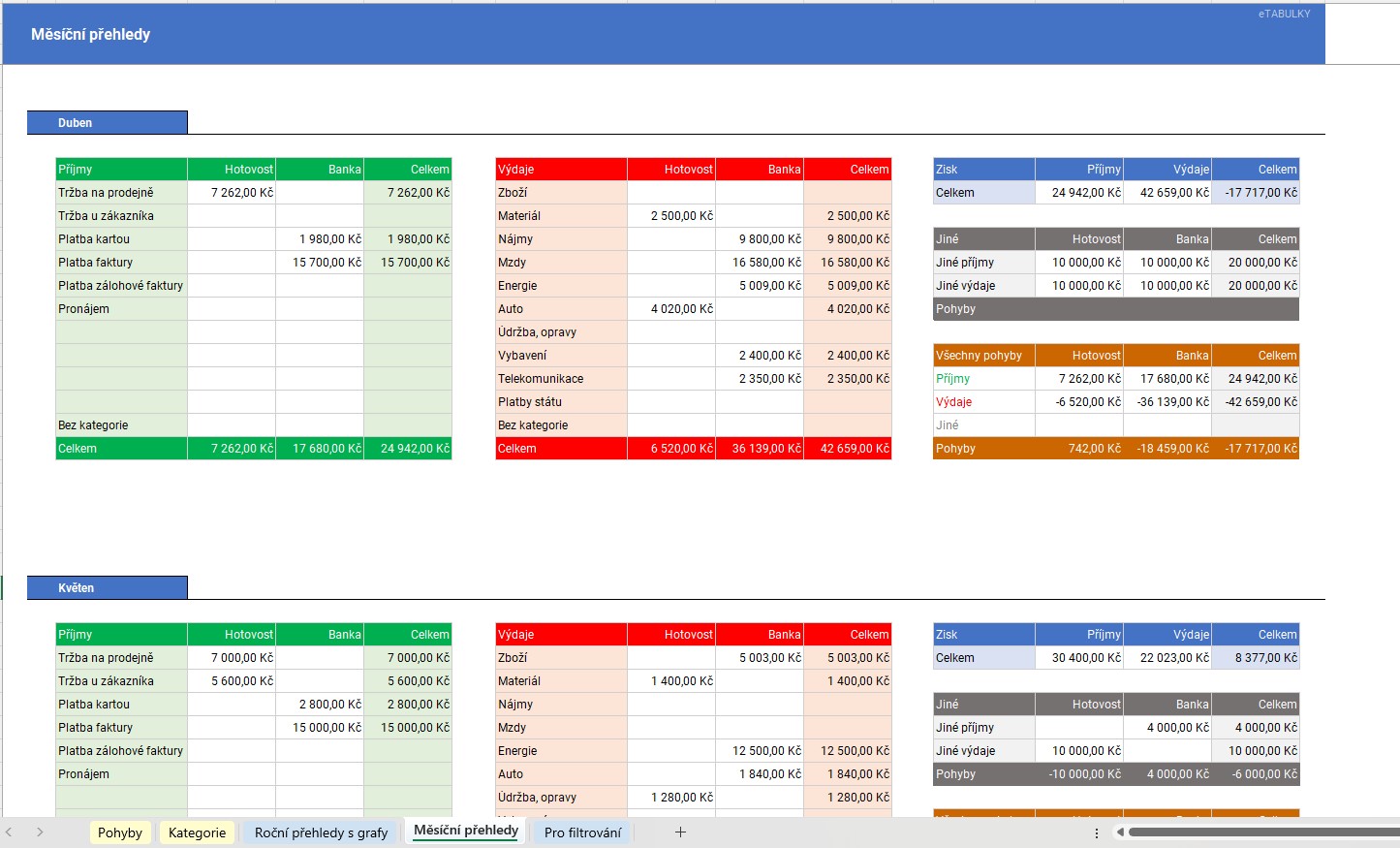Select Duben's orange Všechny pohyby header
The image size is (1400, 848).
click(x=983, y=356)
